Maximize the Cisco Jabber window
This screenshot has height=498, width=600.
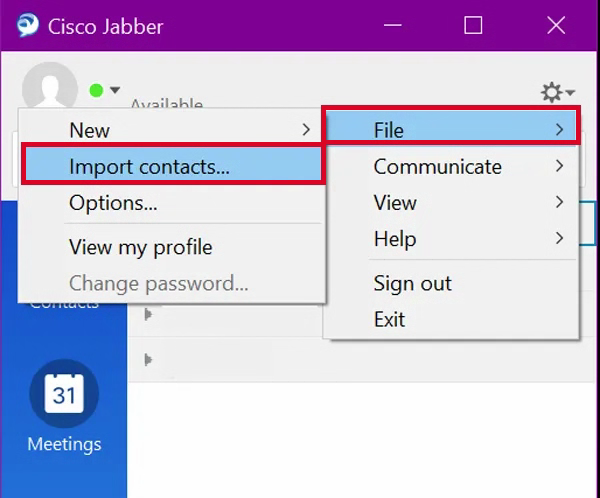pyautogui.click(x=473, y=26)
